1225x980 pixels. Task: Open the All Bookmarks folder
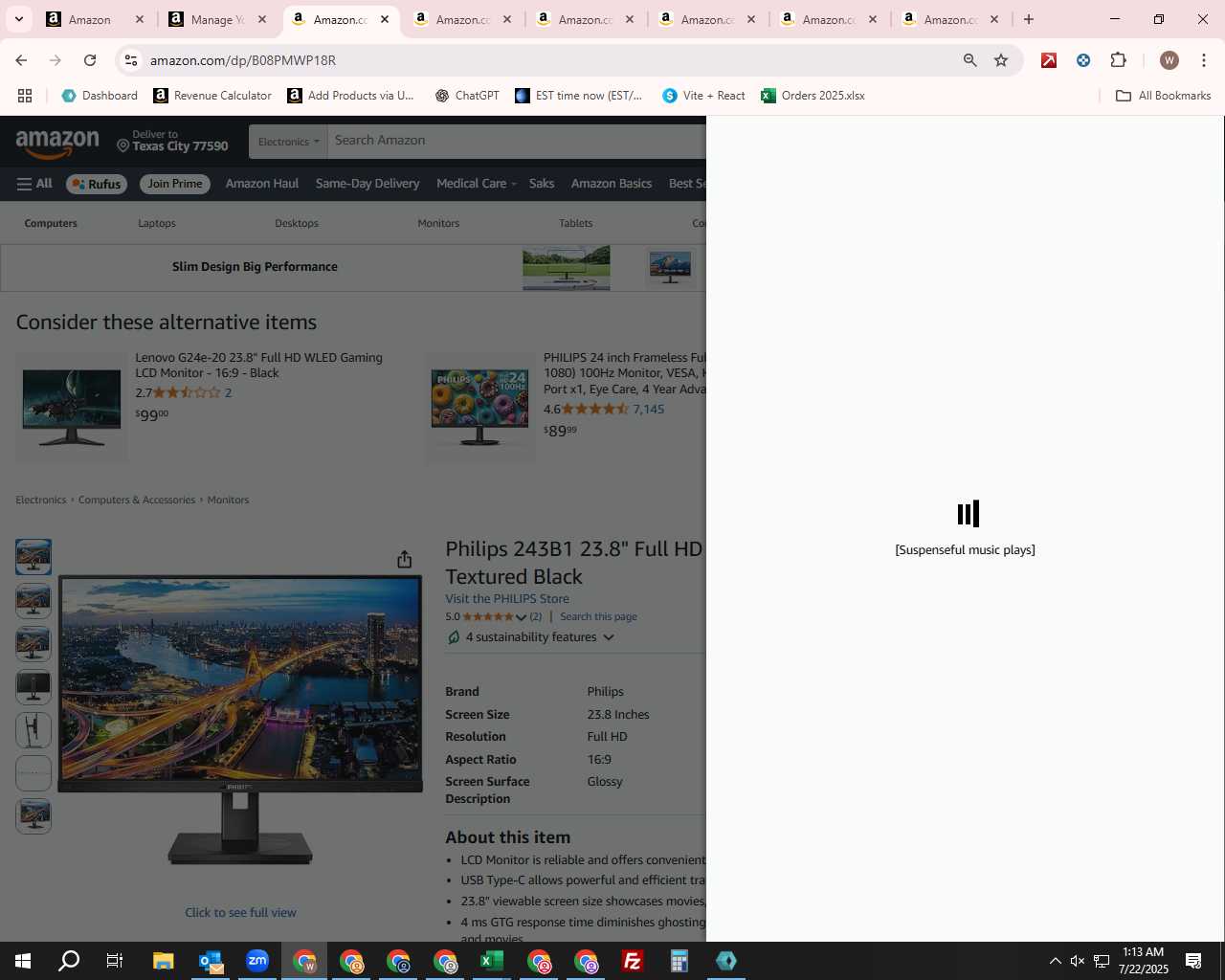click(1164, 96)
